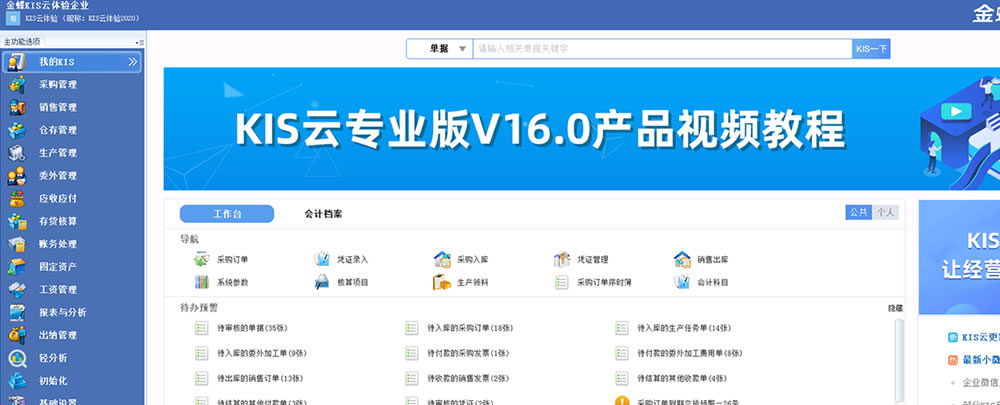Viewport: 1000px width, 405px height.
Task: Click the 生产领料 navigation icon
Action: click(442, 282)
